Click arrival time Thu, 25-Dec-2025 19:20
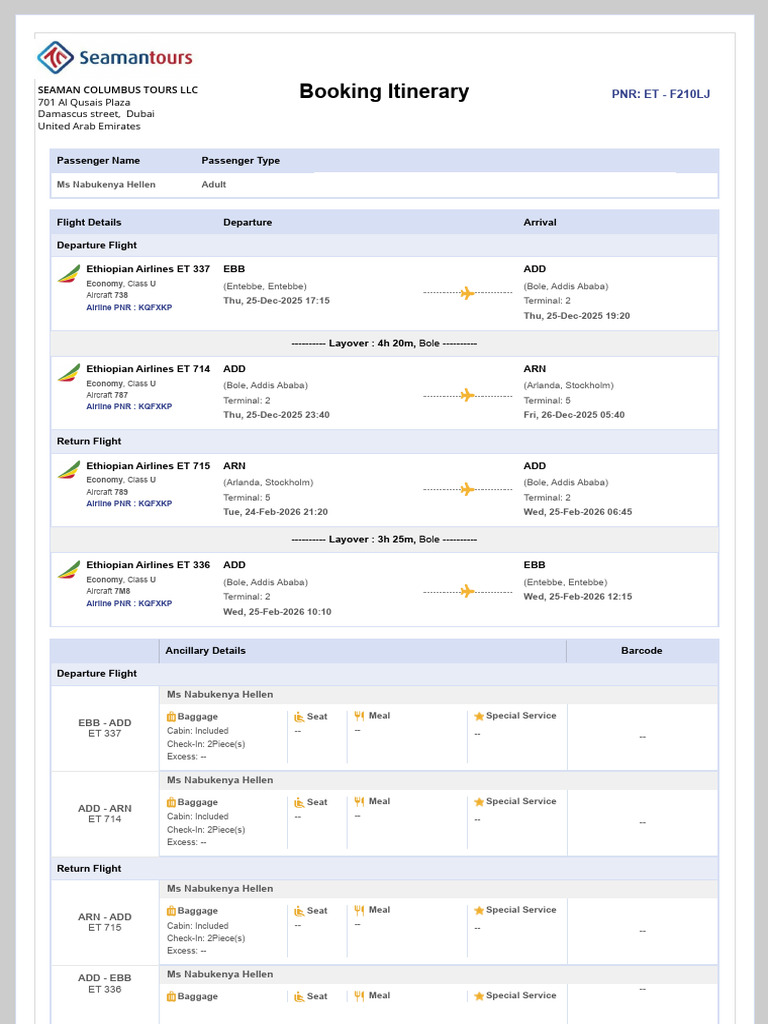 pos(577,316)
